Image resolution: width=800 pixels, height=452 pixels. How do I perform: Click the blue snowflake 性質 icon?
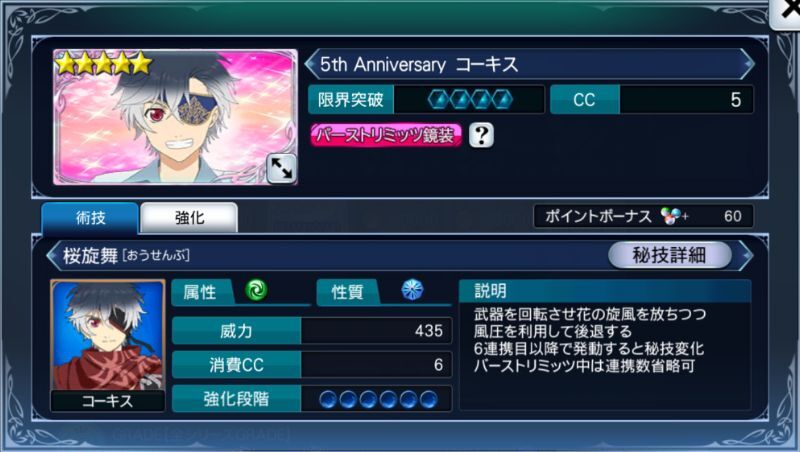click(412, 290)
